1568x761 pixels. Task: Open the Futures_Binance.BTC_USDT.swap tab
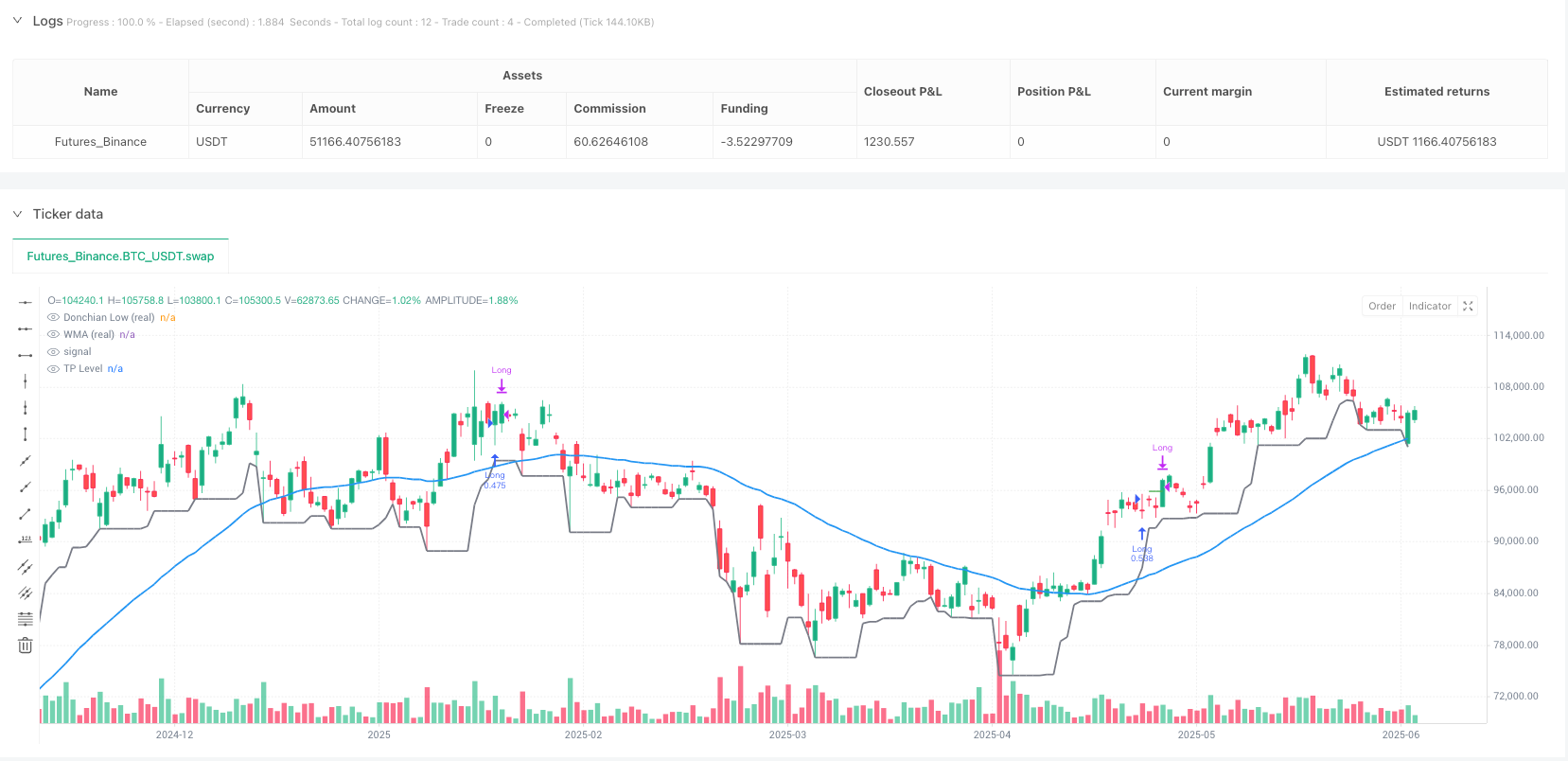coord(120,256)
